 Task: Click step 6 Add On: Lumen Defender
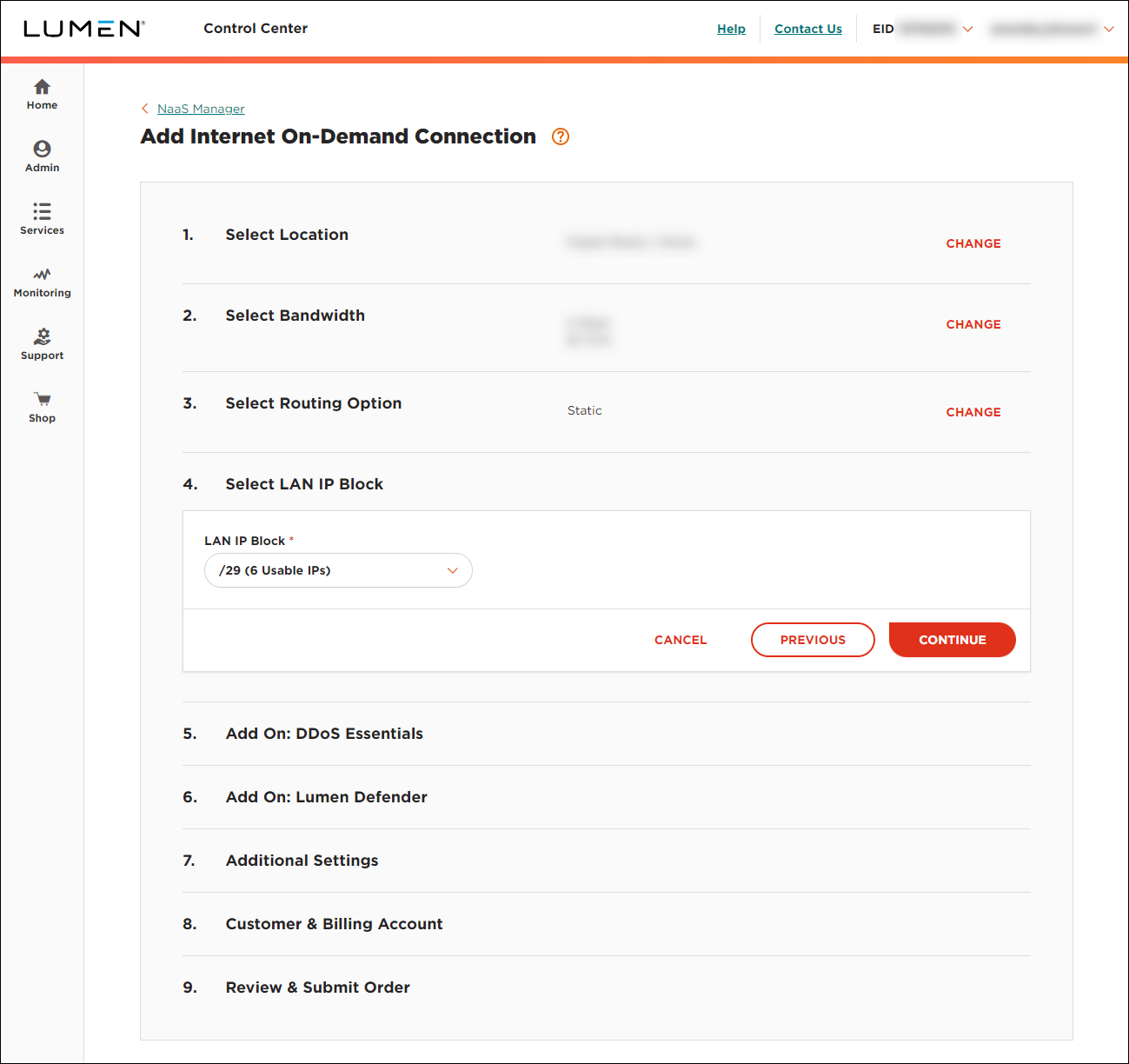[x=327, y=797]
